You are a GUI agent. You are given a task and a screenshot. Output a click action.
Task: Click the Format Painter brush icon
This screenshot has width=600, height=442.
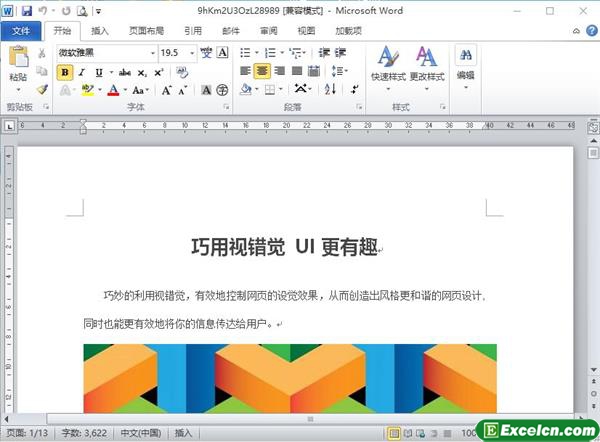pyautogui.click(x=42, y=90)
